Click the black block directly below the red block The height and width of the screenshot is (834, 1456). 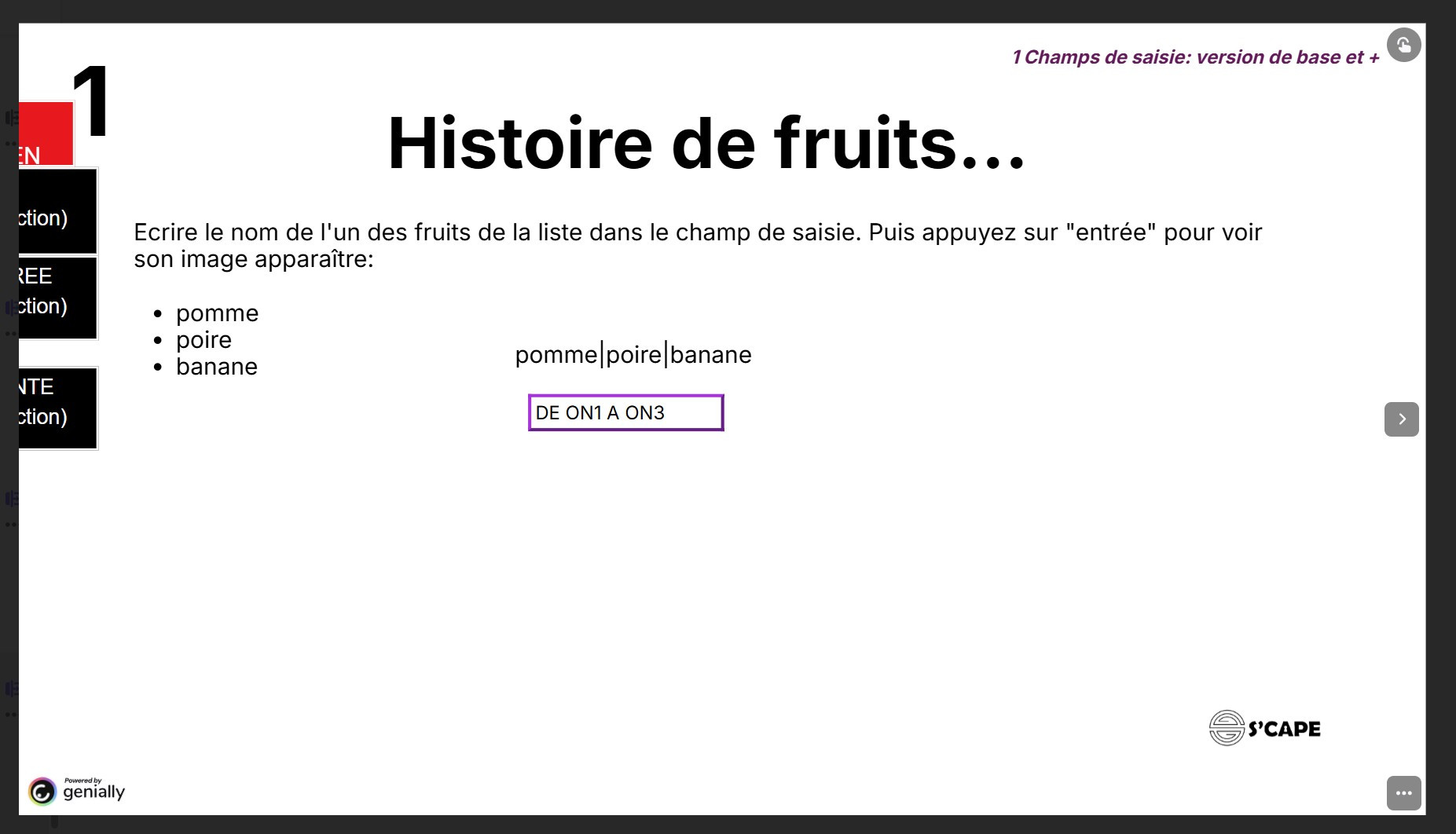click(57, 211)
